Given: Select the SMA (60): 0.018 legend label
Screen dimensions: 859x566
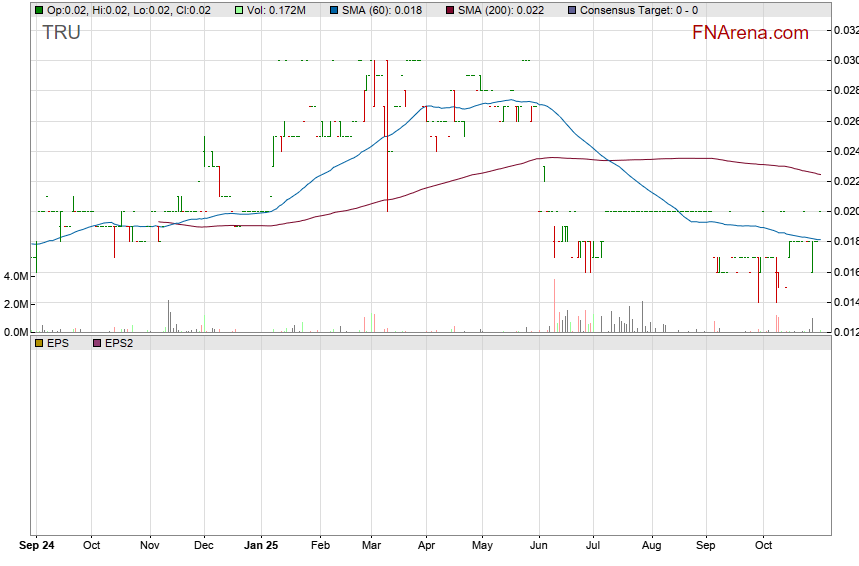Looking at the screenshot, I should click(x=382, y=10).
